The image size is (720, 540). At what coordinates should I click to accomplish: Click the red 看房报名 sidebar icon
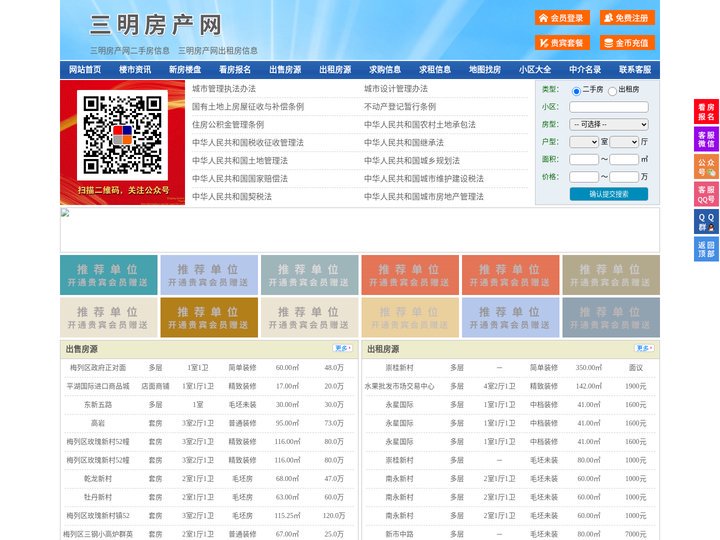[x=706, y=112]
